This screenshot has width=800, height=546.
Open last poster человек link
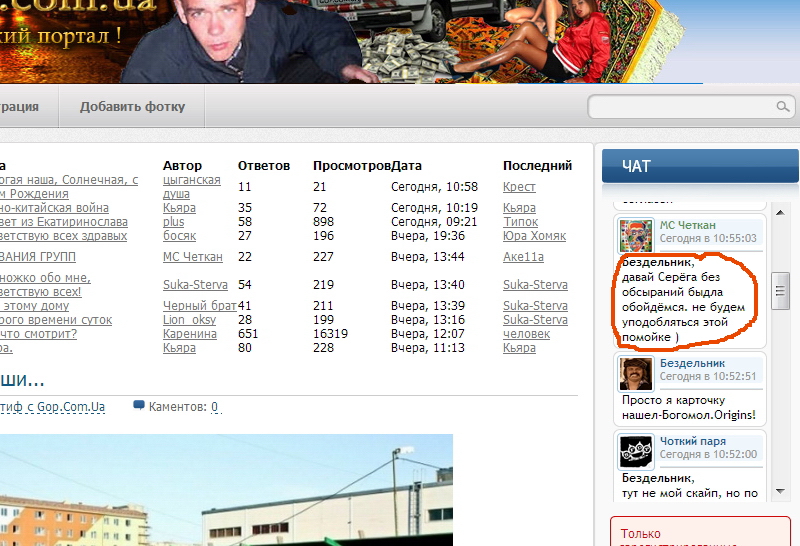pyautogui.click(x=527, y=334)
